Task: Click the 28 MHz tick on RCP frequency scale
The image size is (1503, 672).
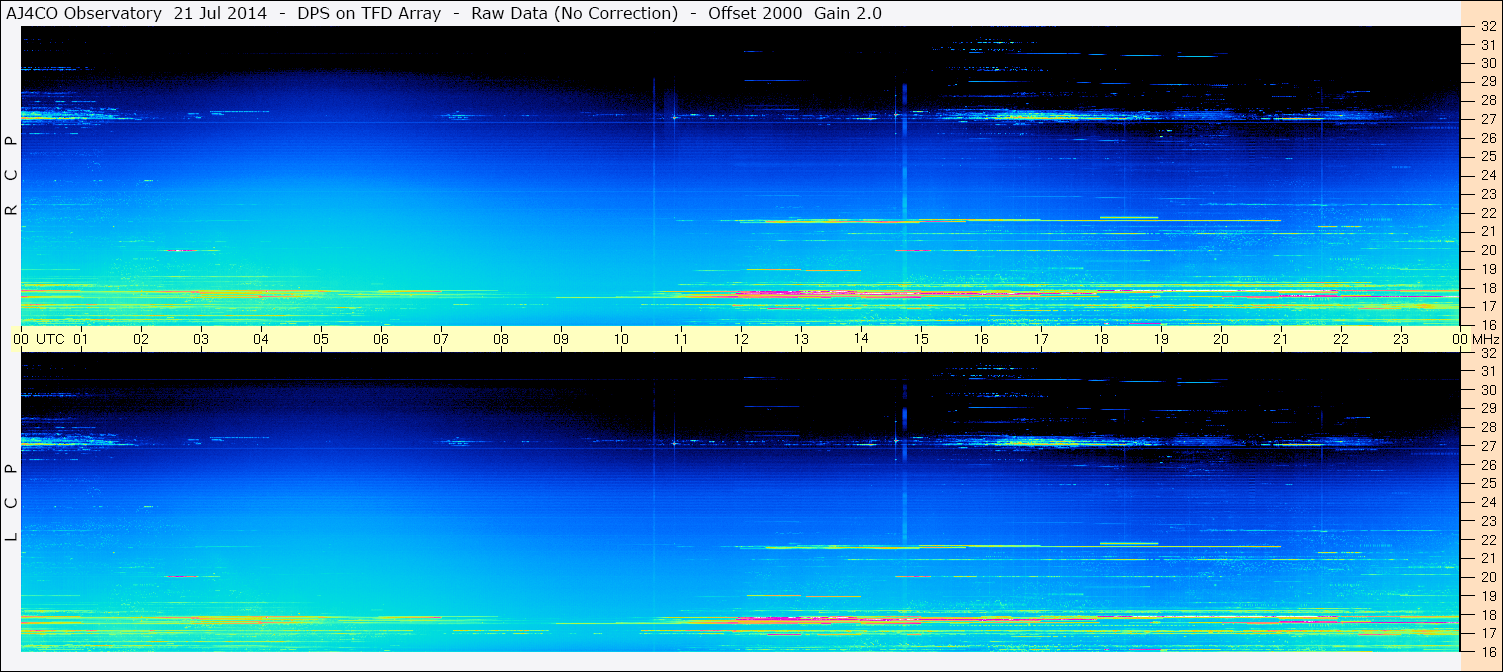Action: 1488,100
